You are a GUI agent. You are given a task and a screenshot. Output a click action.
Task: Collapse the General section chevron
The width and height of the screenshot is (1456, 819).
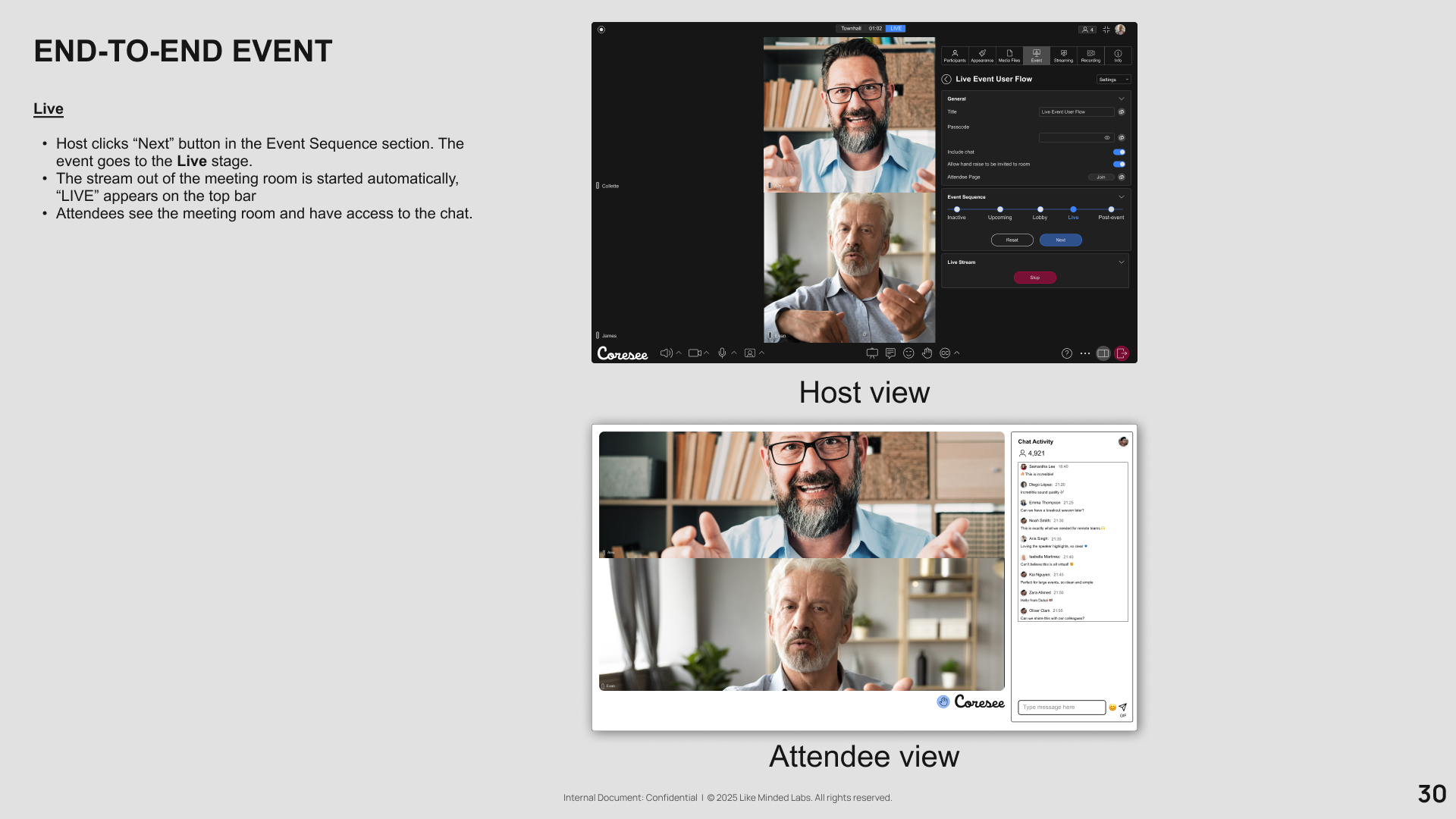[x=1122, y=99]
